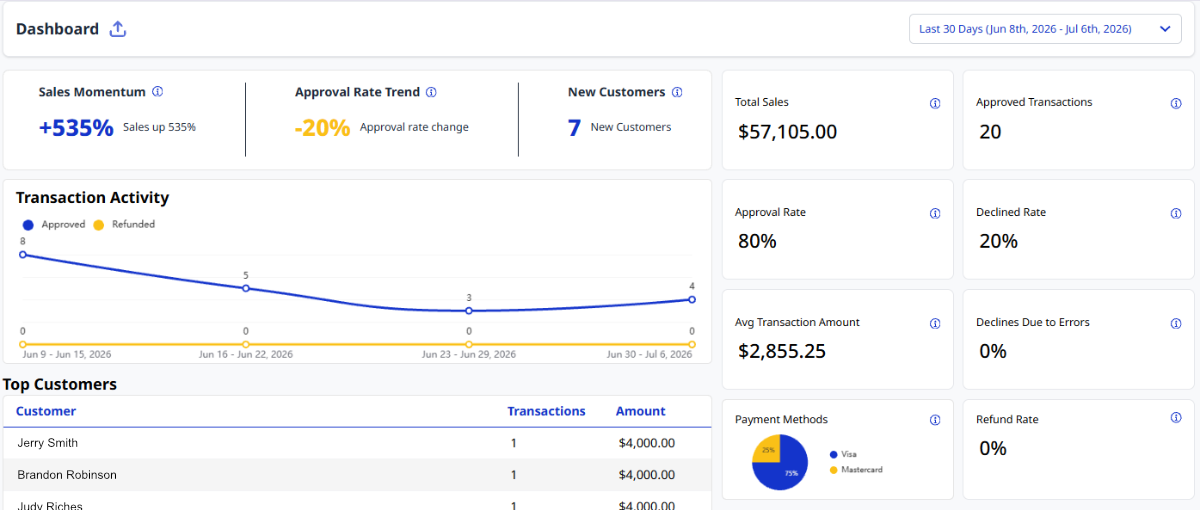Click the info icon next to Approval Rate Trend

[431, 92]
